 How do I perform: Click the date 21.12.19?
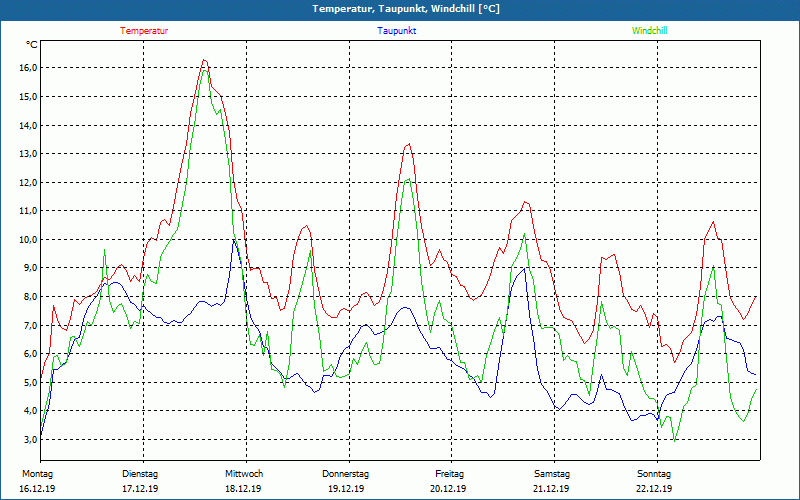coord(551,489)
